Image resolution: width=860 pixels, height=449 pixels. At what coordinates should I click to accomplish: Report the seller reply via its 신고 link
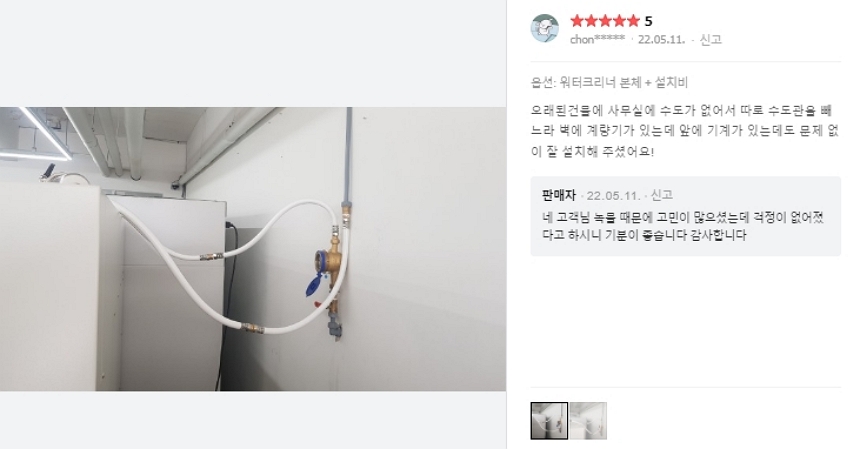click(x=661, y=195)
